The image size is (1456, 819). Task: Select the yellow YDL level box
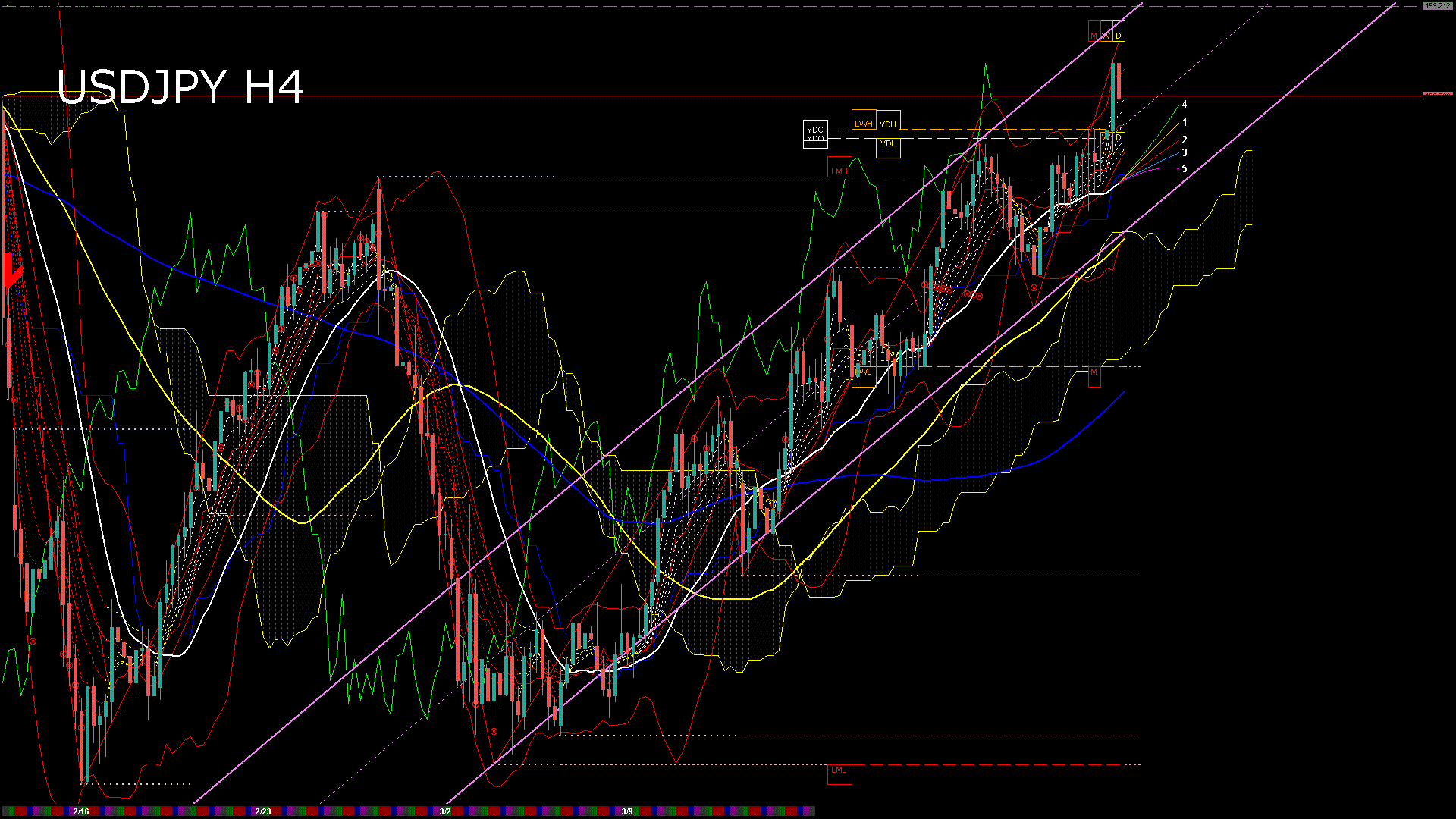(x=888, y=144)
